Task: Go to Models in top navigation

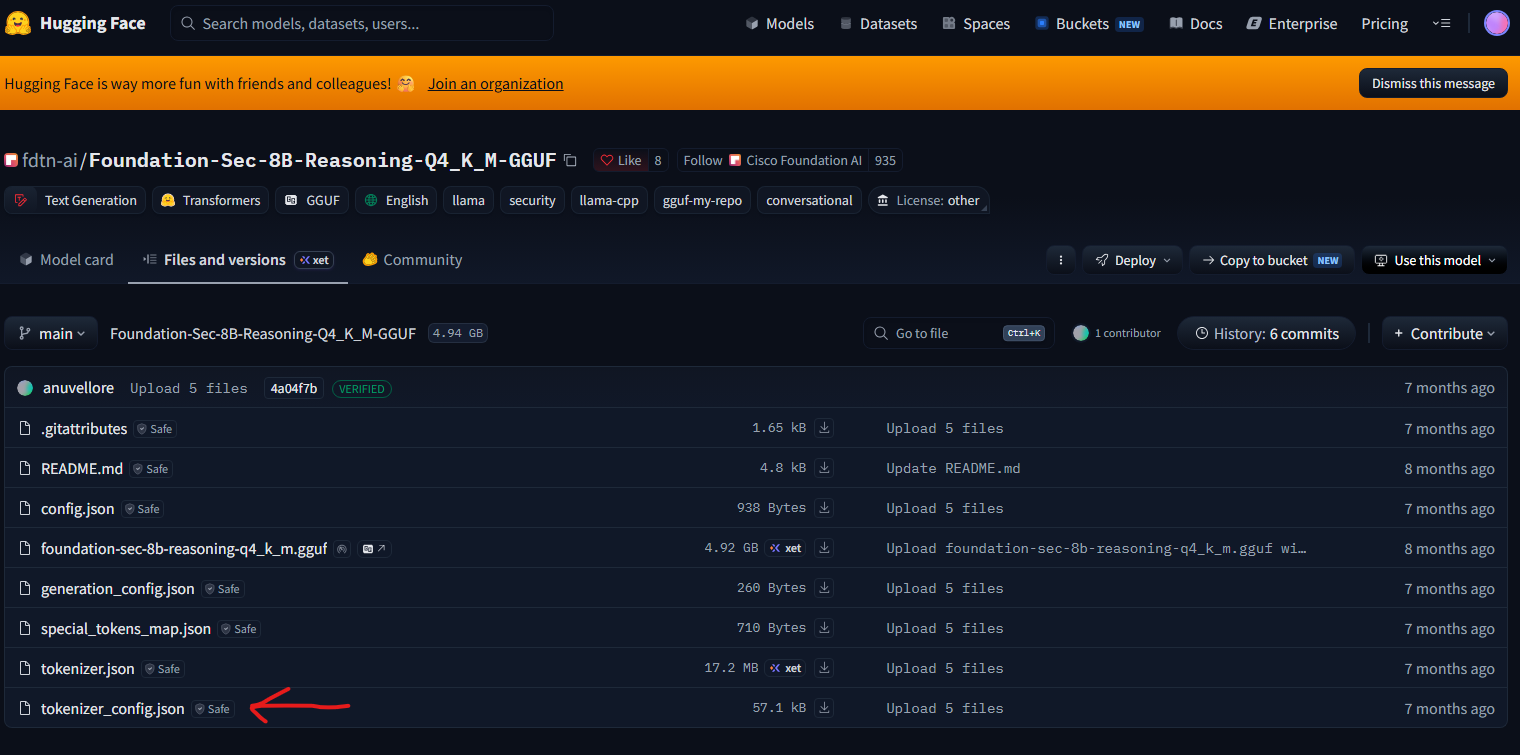Action: pyautogui.click(x=780, y=23)
